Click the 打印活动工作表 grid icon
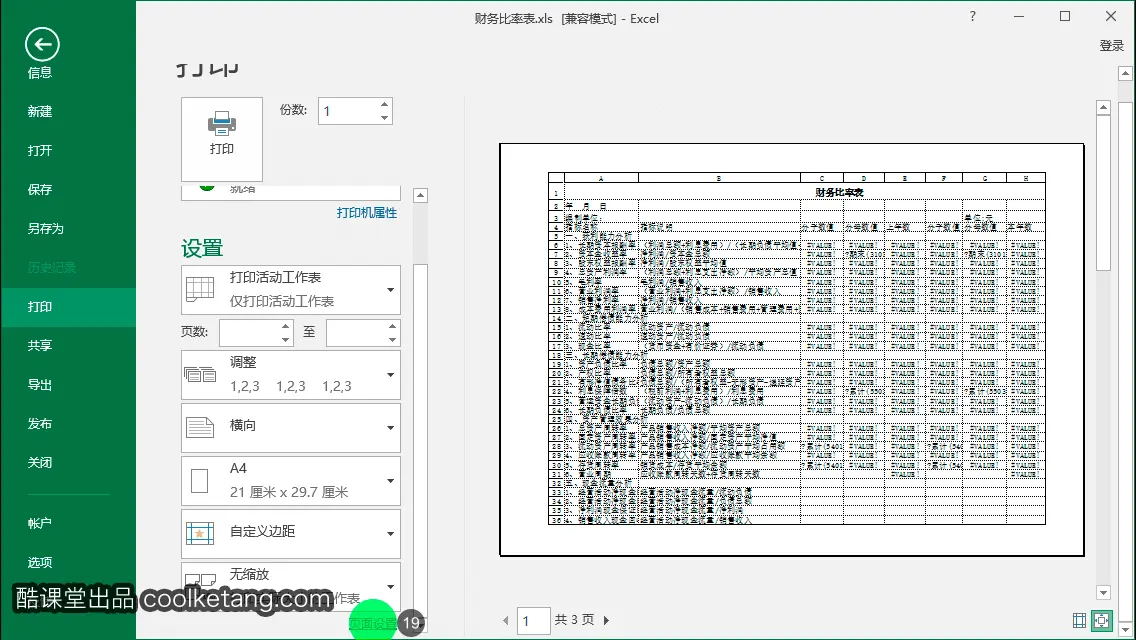This screenshot has width=1136, height=640. coord(200,289)
